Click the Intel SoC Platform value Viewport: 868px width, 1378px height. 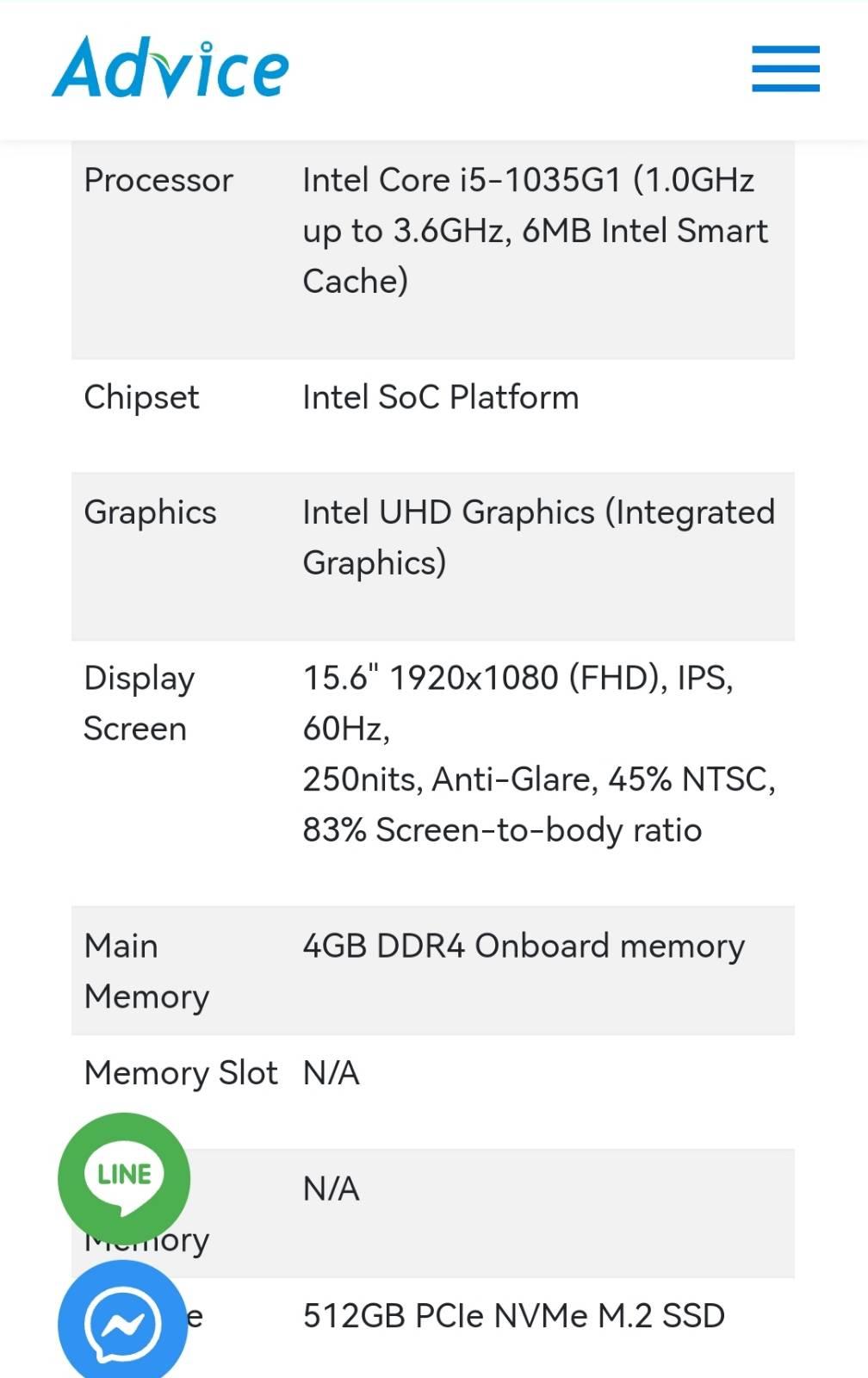click(441, 398)
